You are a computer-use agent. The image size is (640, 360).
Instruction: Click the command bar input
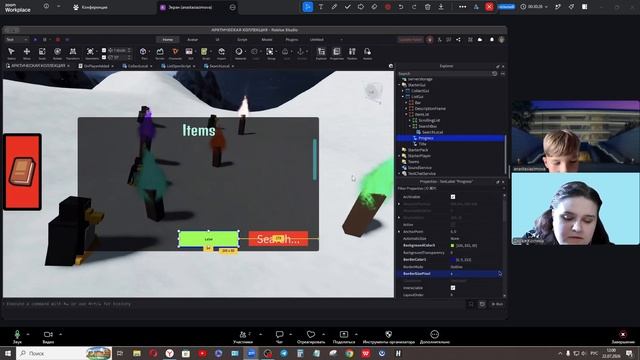233,304
